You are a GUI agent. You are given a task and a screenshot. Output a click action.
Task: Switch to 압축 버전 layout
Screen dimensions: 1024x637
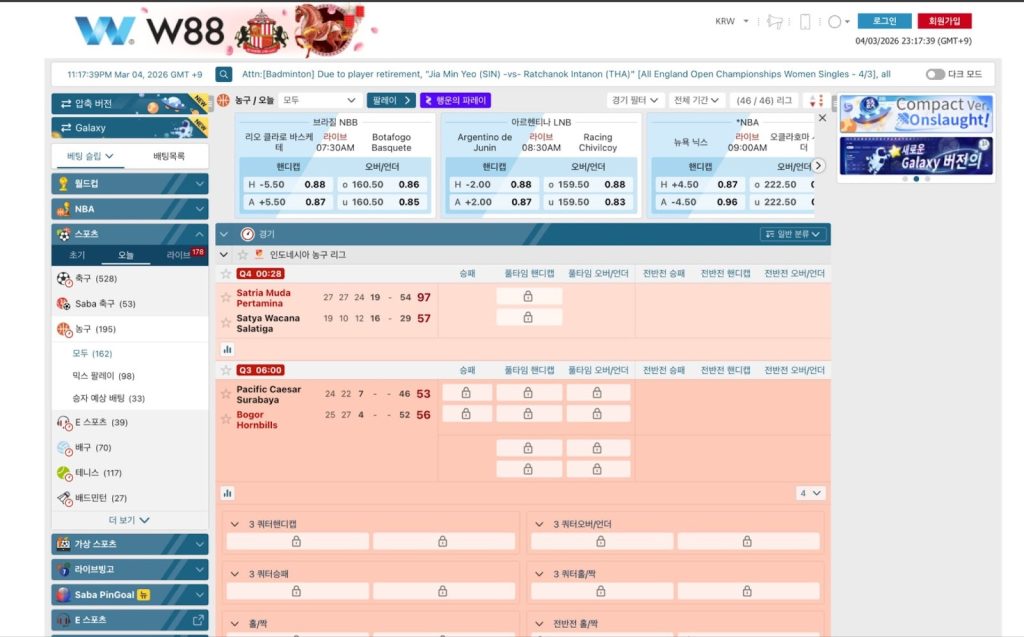coord(130,103)
